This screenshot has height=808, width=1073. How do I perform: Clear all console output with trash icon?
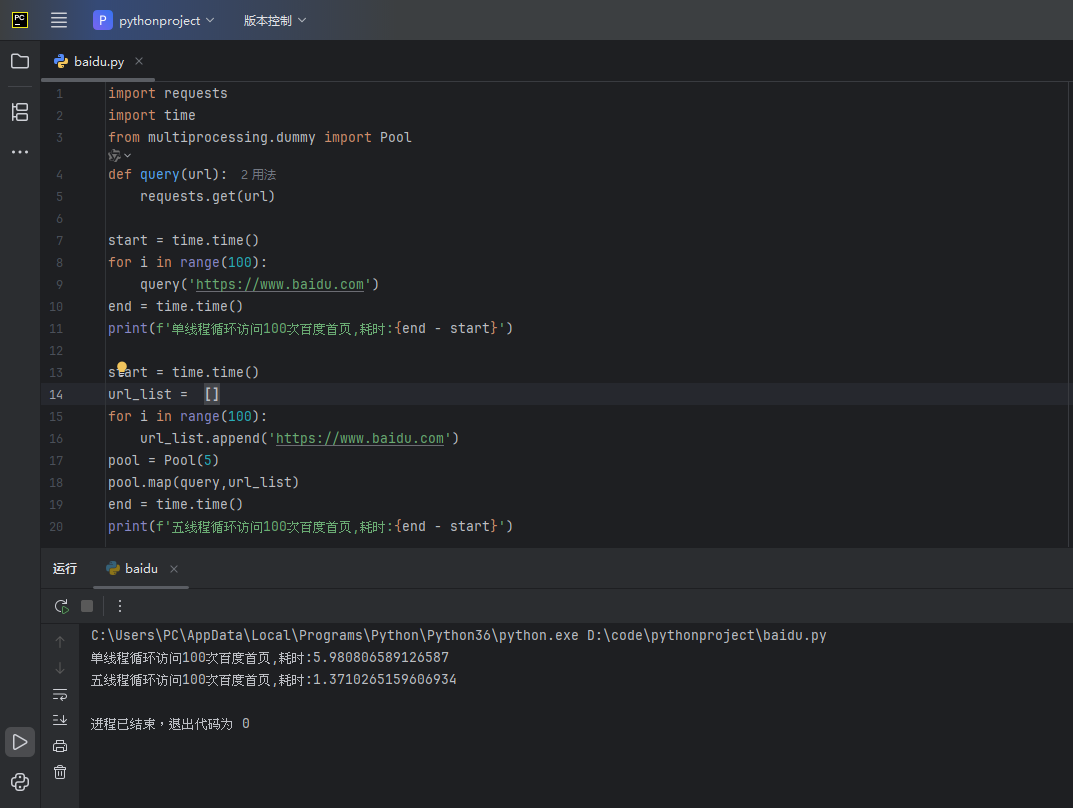[x=60, y=772]
